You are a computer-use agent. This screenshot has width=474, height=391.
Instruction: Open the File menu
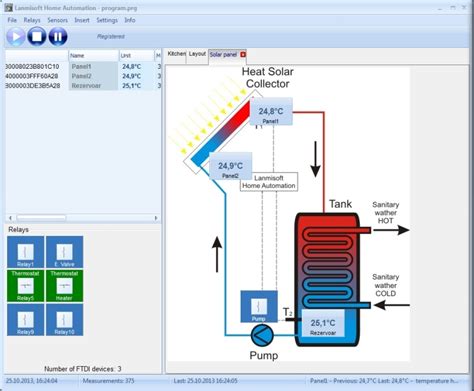[12, 20]
